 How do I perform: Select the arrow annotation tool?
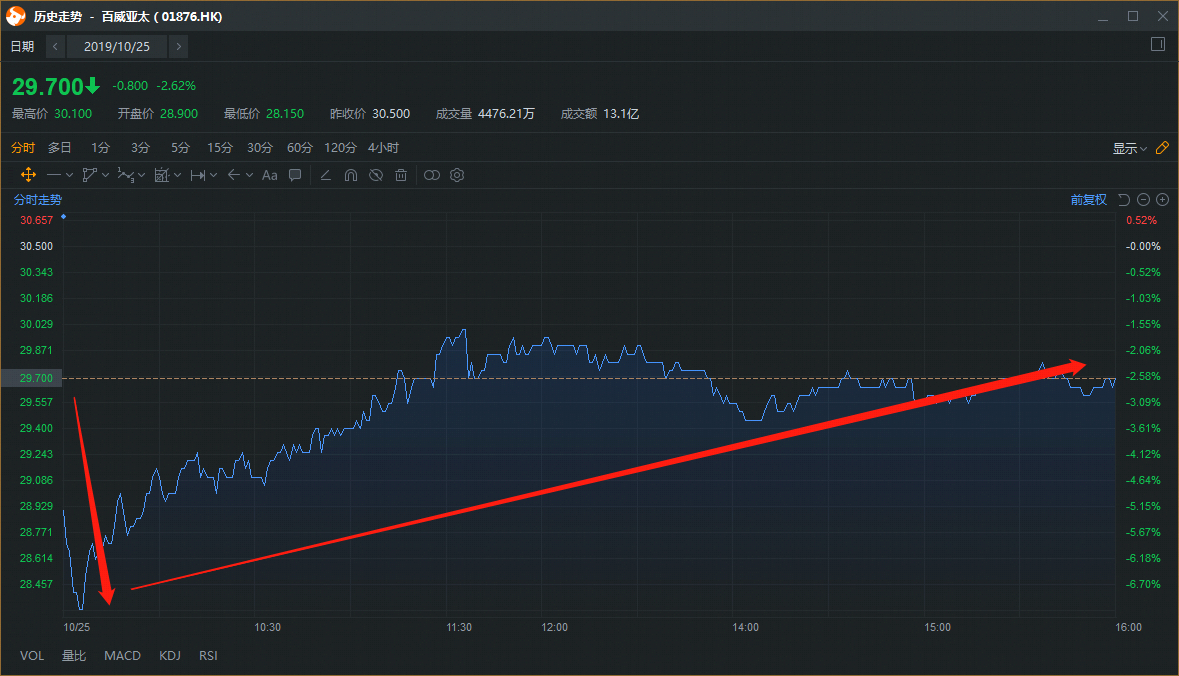[x=234, y=175]
